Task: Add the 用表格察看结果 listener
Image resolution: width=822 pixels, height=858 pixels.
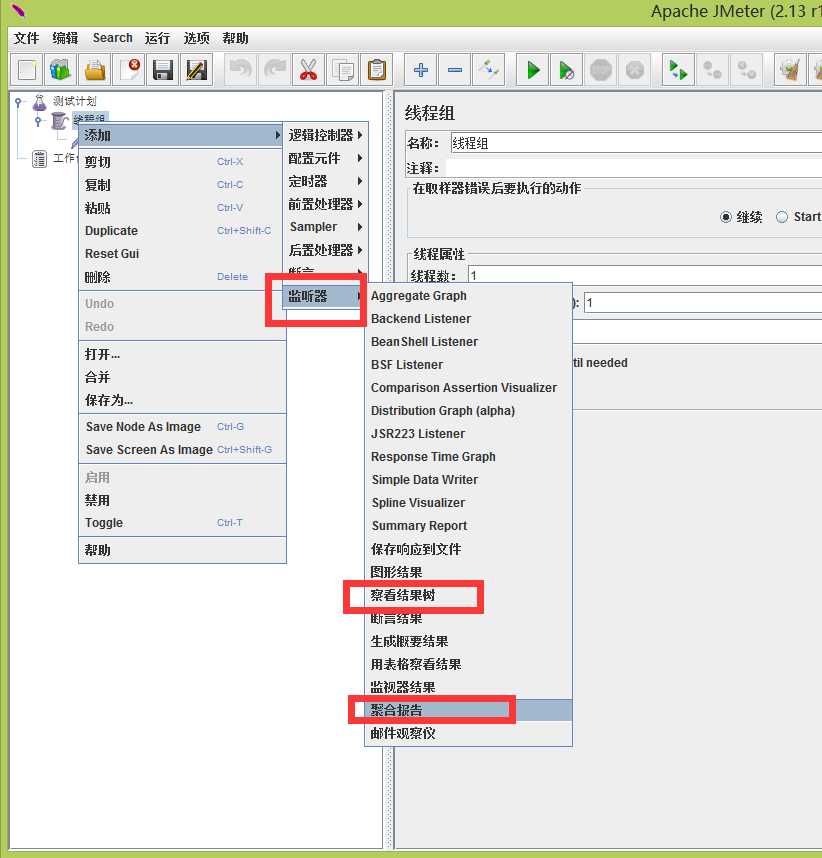Action: pyautogui.click(x=468, y=664)
